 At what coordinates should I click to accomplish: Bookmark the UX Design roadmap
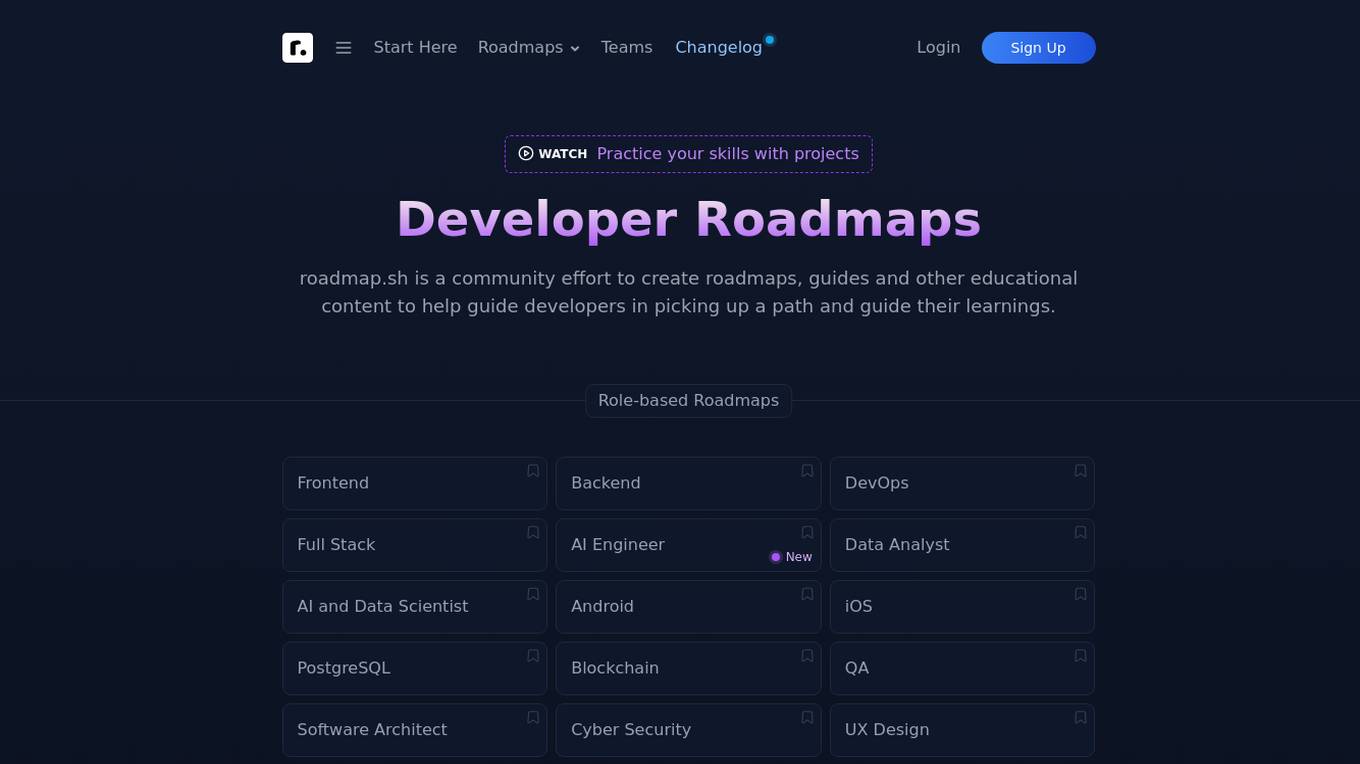1080,718
